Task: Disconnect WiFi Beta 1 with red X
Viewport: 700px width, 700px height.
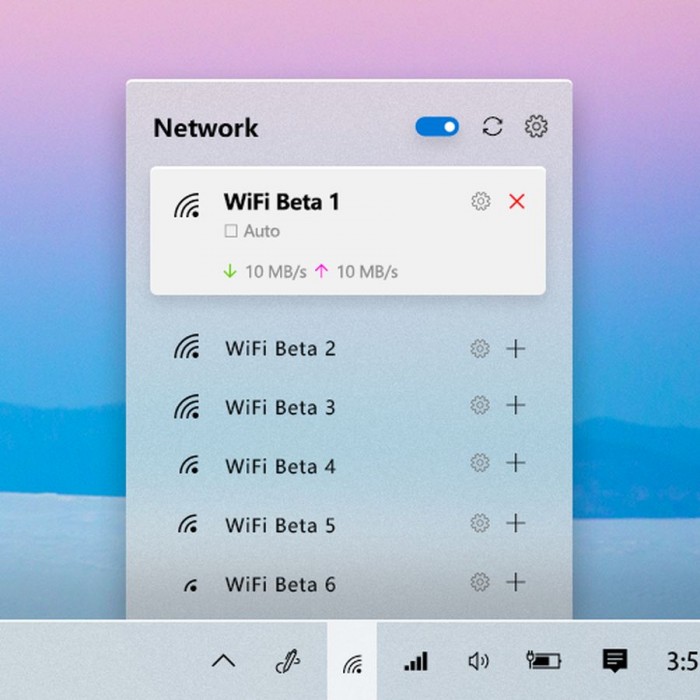Action: pos(516,202)
